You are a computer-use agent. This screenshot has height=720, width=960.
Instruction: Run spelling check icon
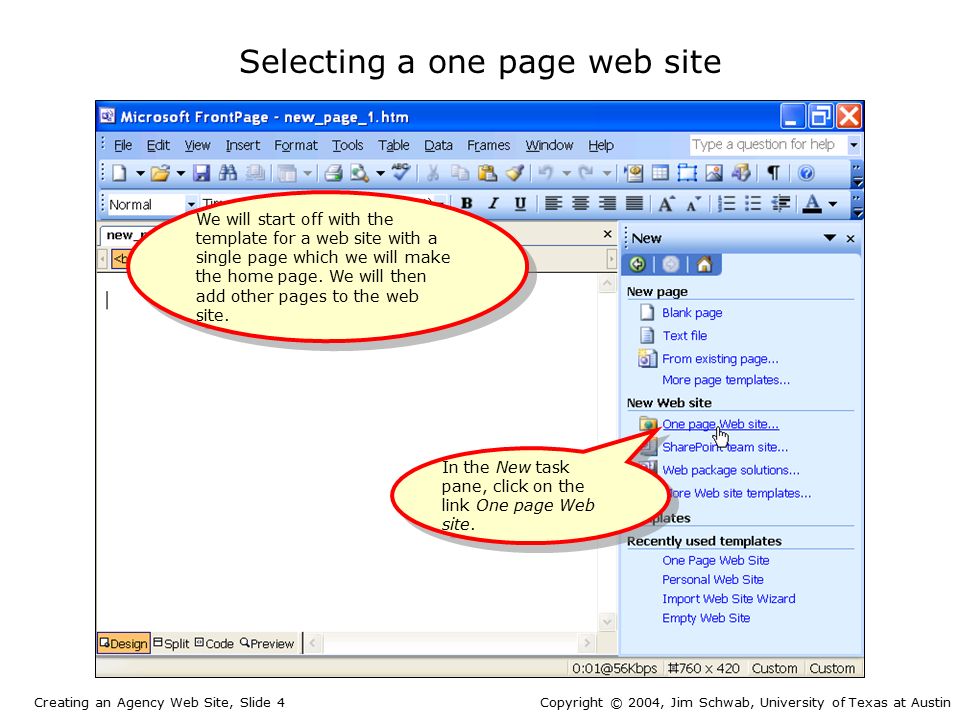pyautogui.click(x=401, y=173)
